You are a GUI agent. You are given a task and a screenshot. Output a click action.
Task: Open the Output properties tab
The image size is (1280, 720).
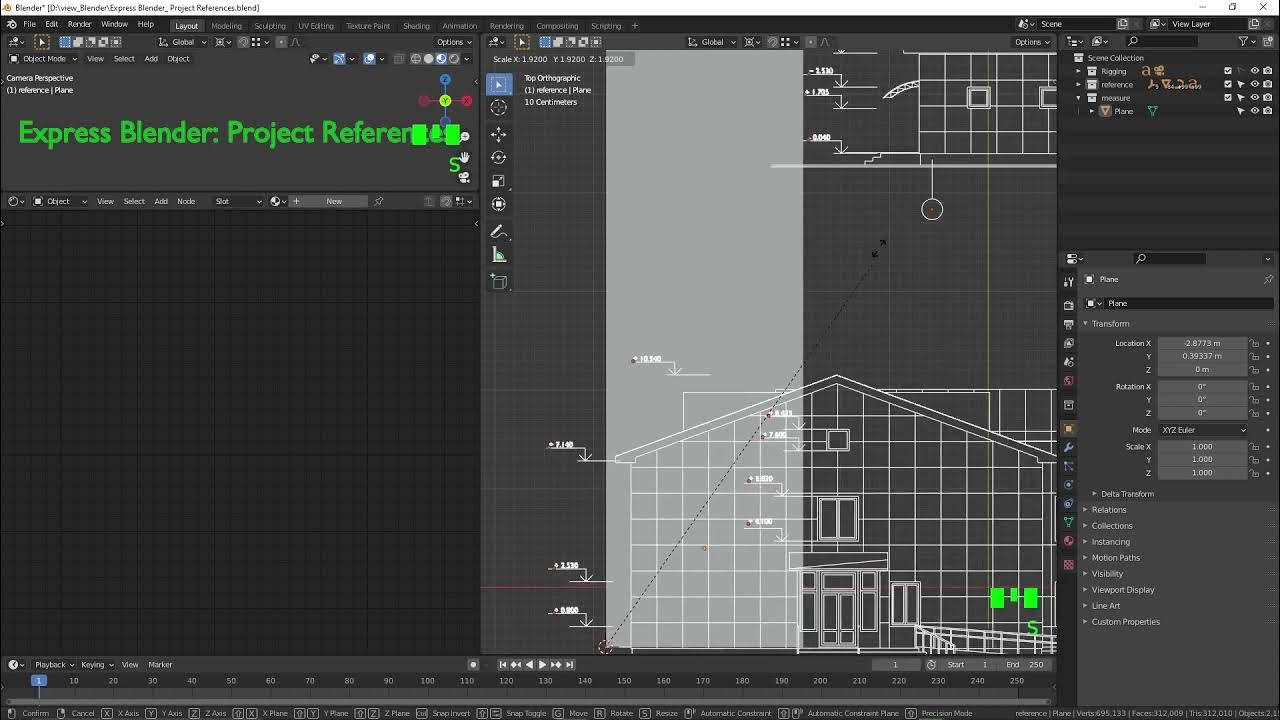[1069, 324]
